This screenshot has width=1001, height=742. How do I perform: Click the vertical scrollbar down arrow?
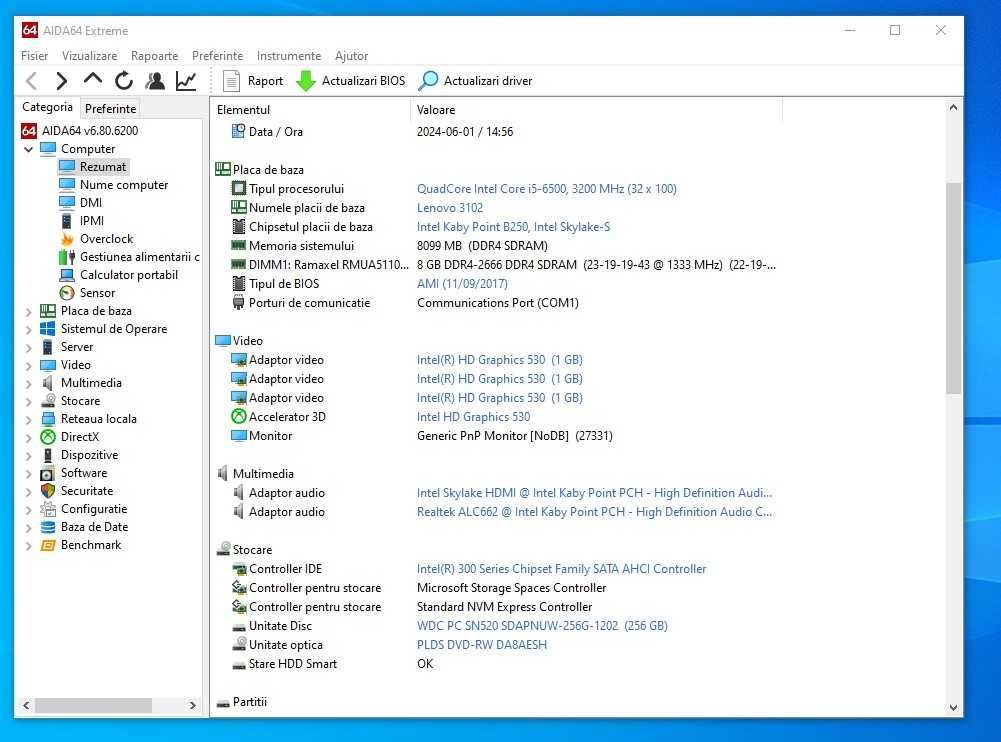pyautogui.click(x=953, y=708)
